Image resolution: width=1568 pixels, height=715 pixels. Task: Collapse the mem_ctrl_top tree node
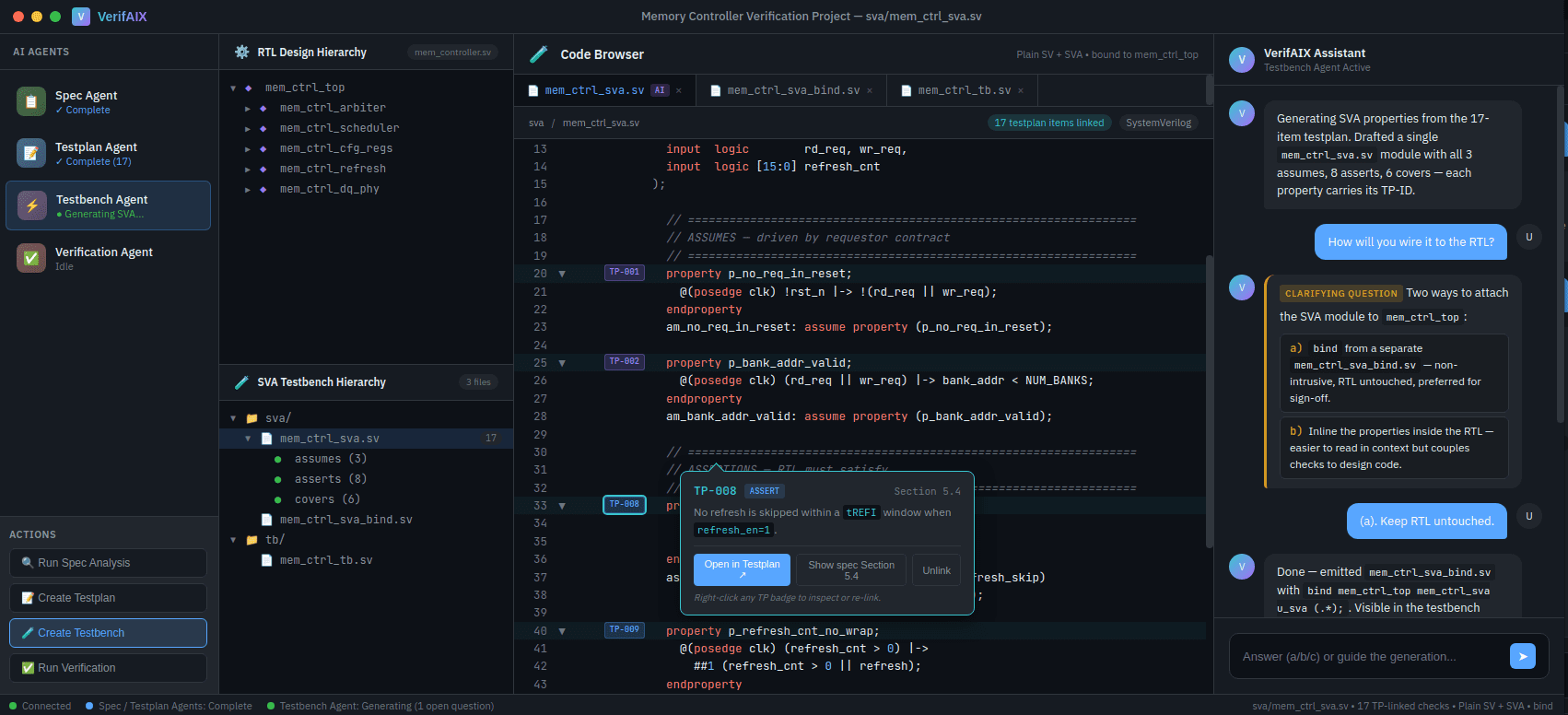233,88
